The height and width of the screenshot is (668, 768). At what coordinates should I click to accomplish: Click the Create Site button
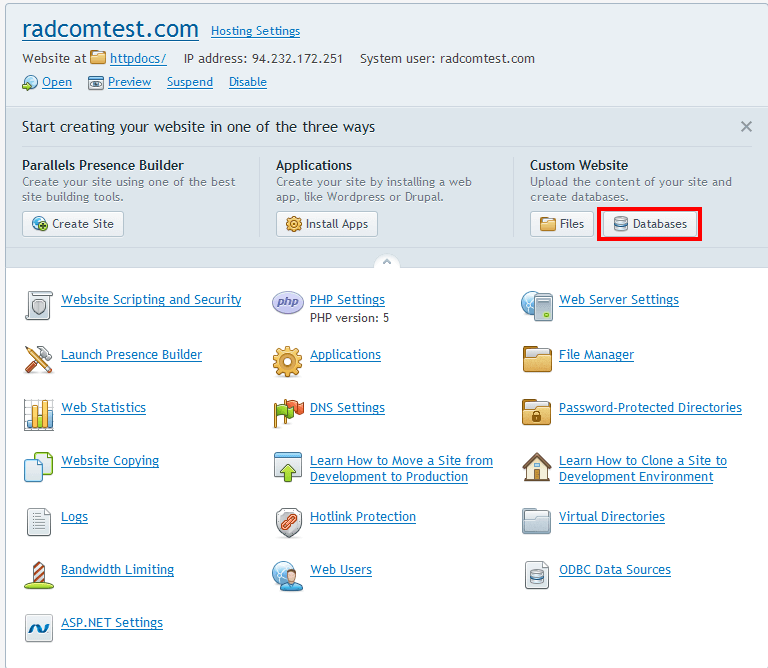click(x=73, y=224)
